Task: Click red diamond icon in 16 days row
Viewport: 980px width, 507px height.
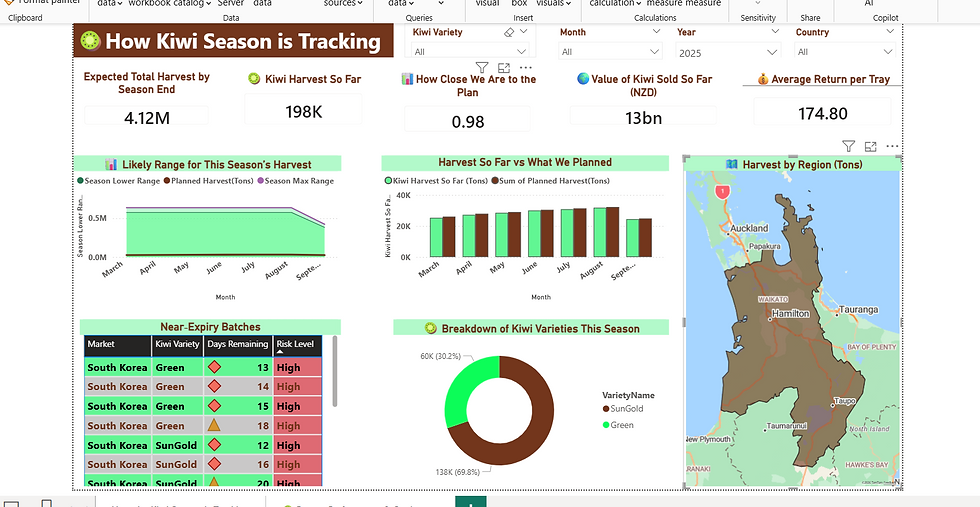Action: point(214,464)
